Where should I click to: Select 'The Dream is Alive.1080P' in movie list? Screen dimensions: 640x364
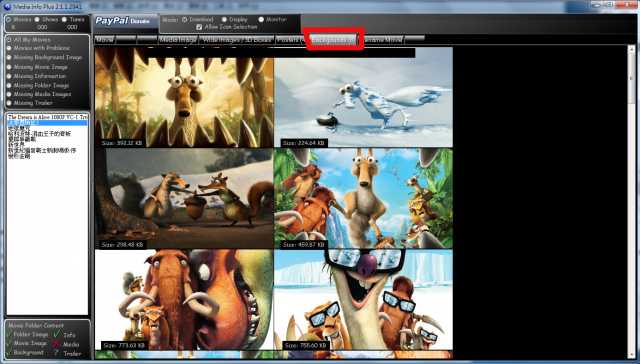[47, 117]
